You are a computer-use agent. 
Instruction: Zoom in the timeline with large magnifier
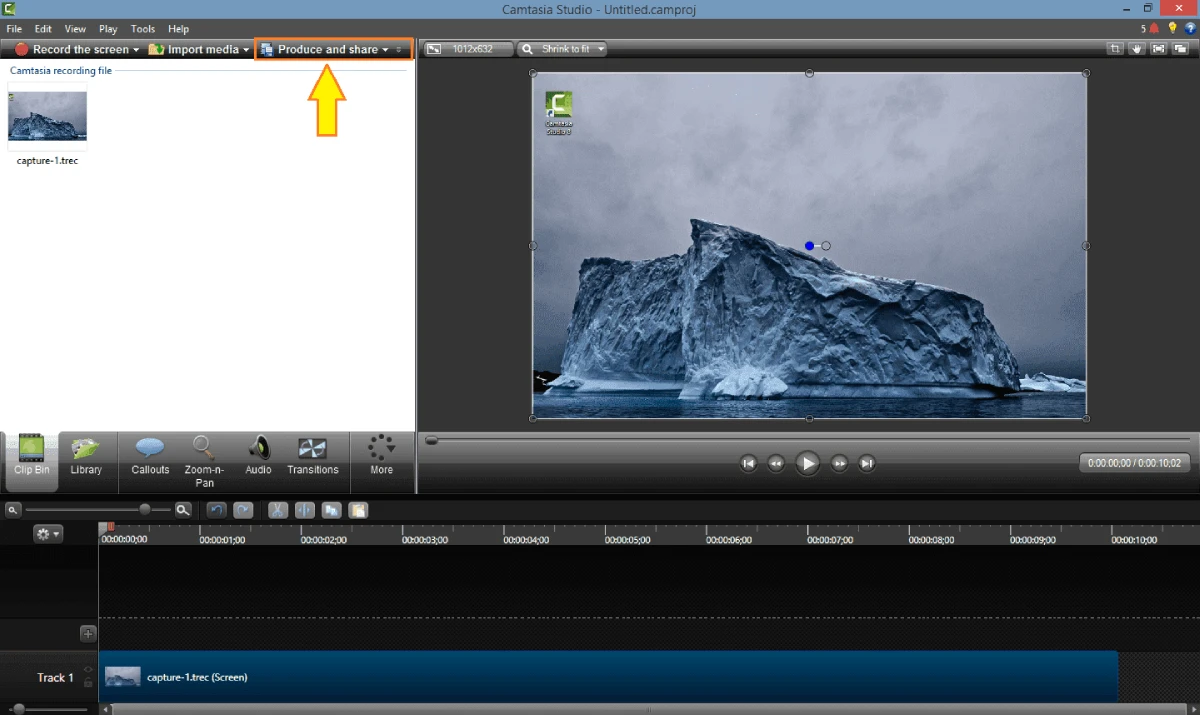pos(183,510)
